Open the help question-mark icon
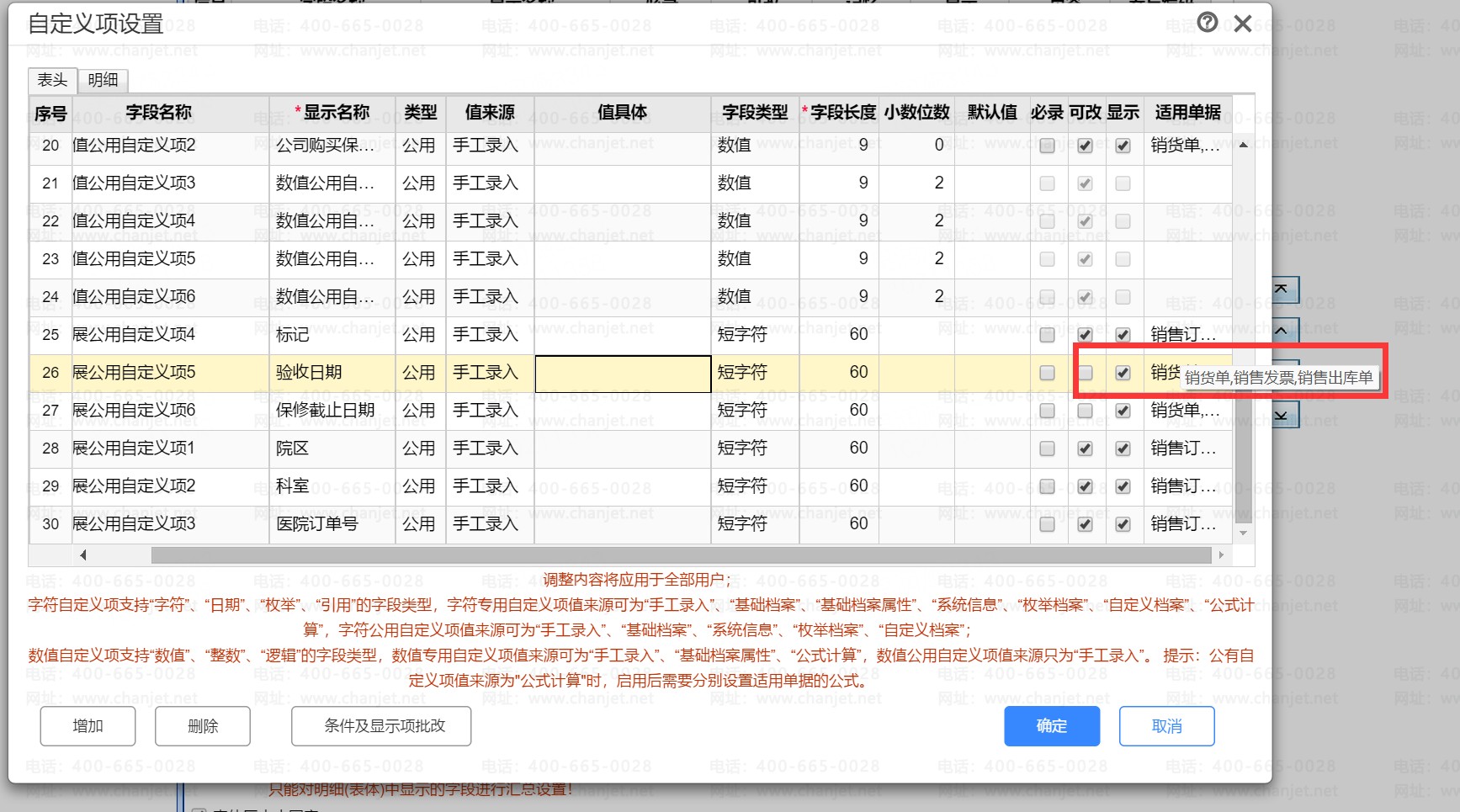Image resolution: width=1460 pixels, height=812 pixels. pyautogui.click(x=1208, y=23)
